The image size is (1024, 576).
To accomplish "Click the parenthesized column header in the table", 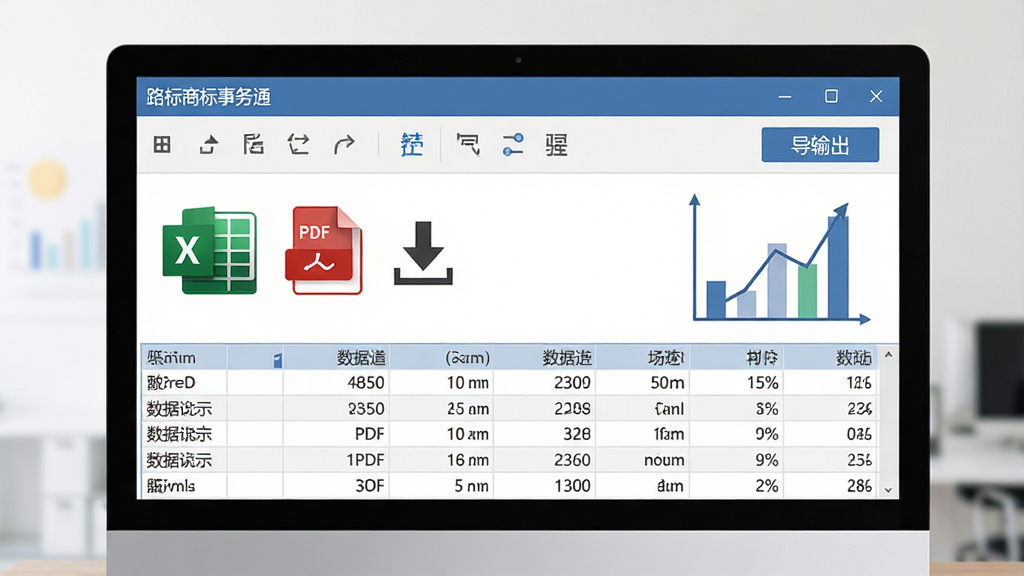I will coord(441,358).
